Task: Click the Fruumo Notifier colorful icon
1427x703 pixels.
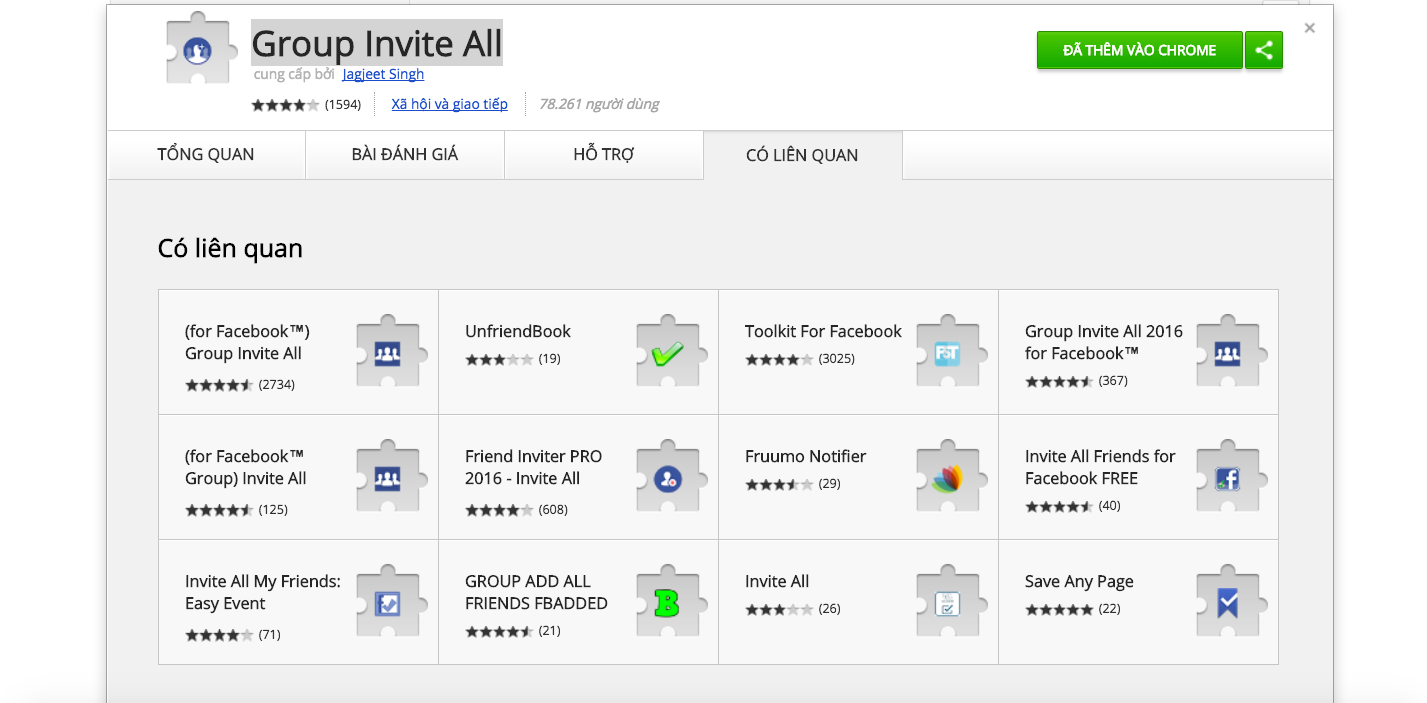Action: tap(951, 477)
